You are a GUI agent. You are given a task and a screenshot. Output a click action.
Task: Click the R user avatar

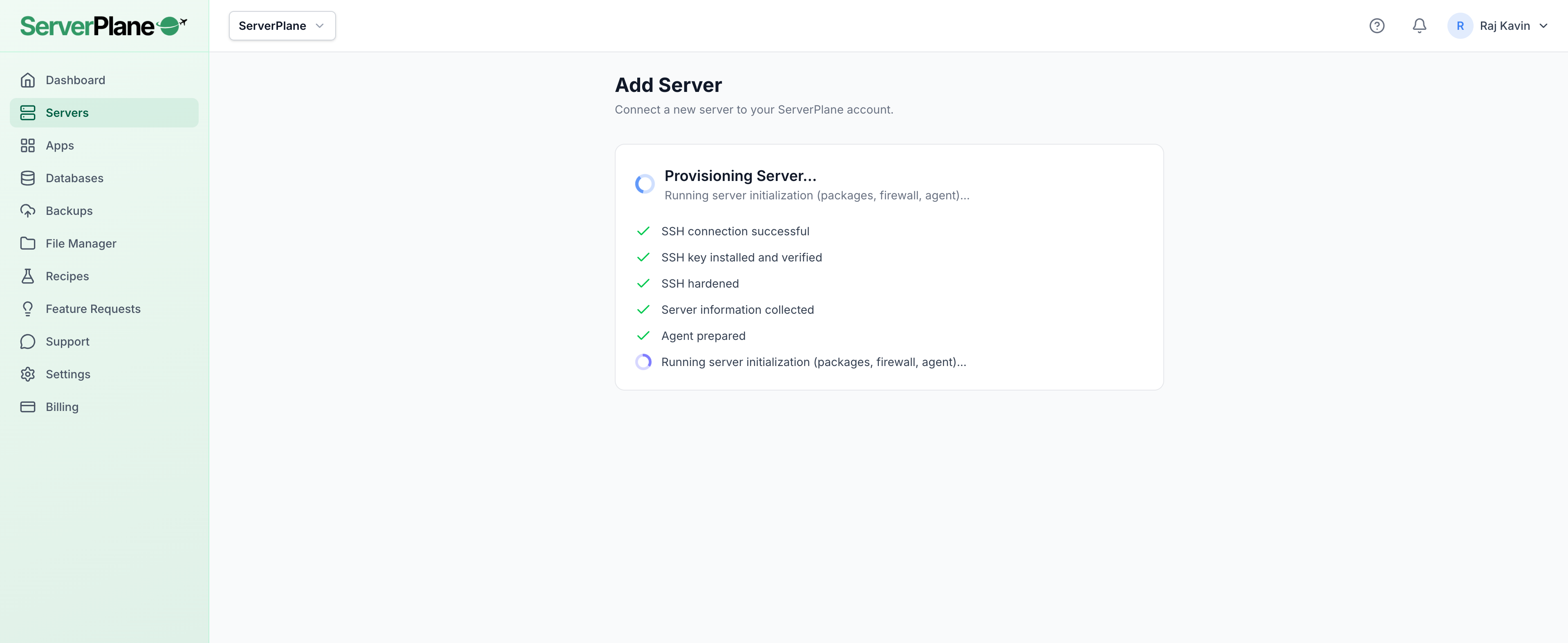(1460, 26)
